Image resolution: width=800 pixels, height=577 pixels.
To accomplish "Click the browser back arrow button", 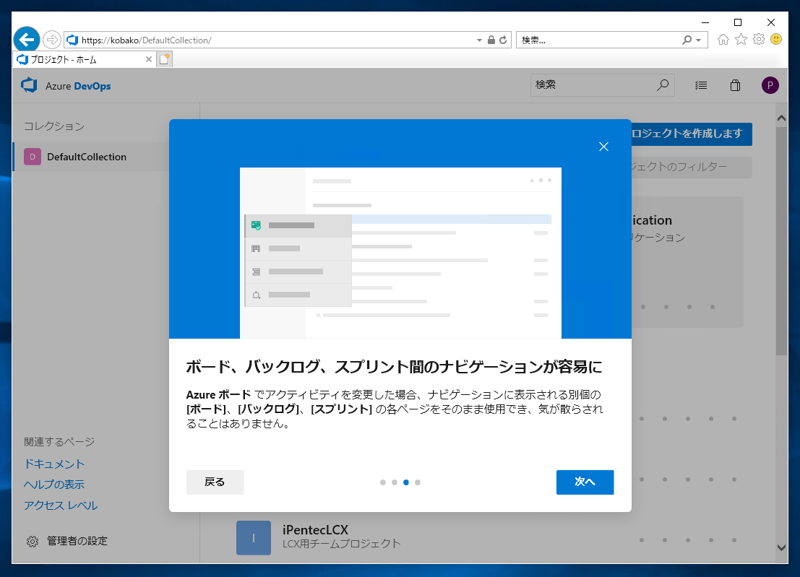I will point(27,39).
